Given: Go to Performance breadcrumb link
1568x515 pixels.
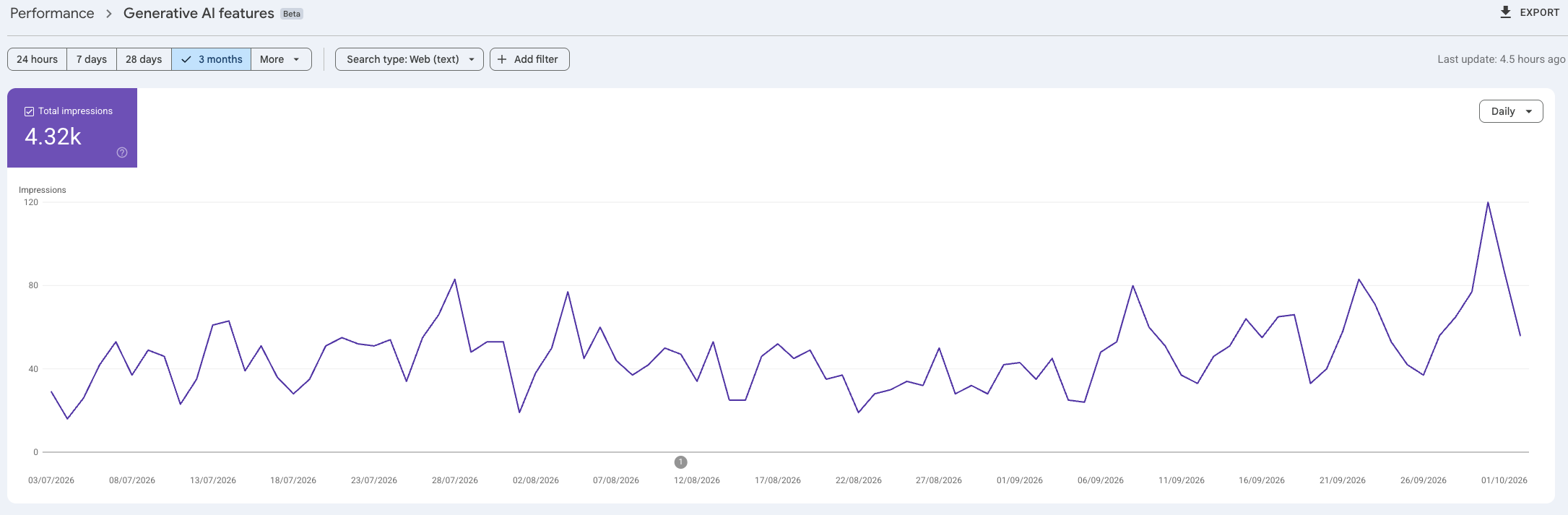Looking at the screenshot, I should point(52,13).
